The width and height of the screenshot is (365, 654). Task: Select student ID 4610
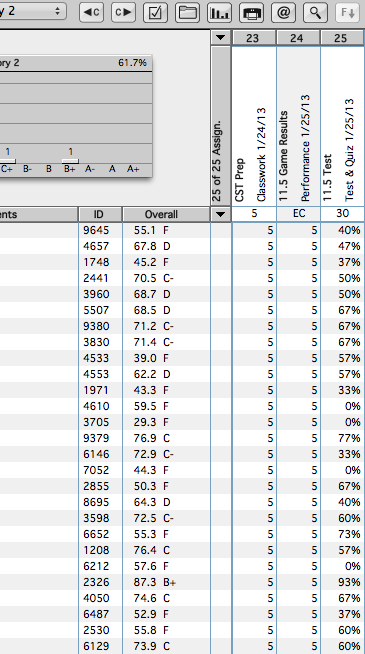[96, 406]
